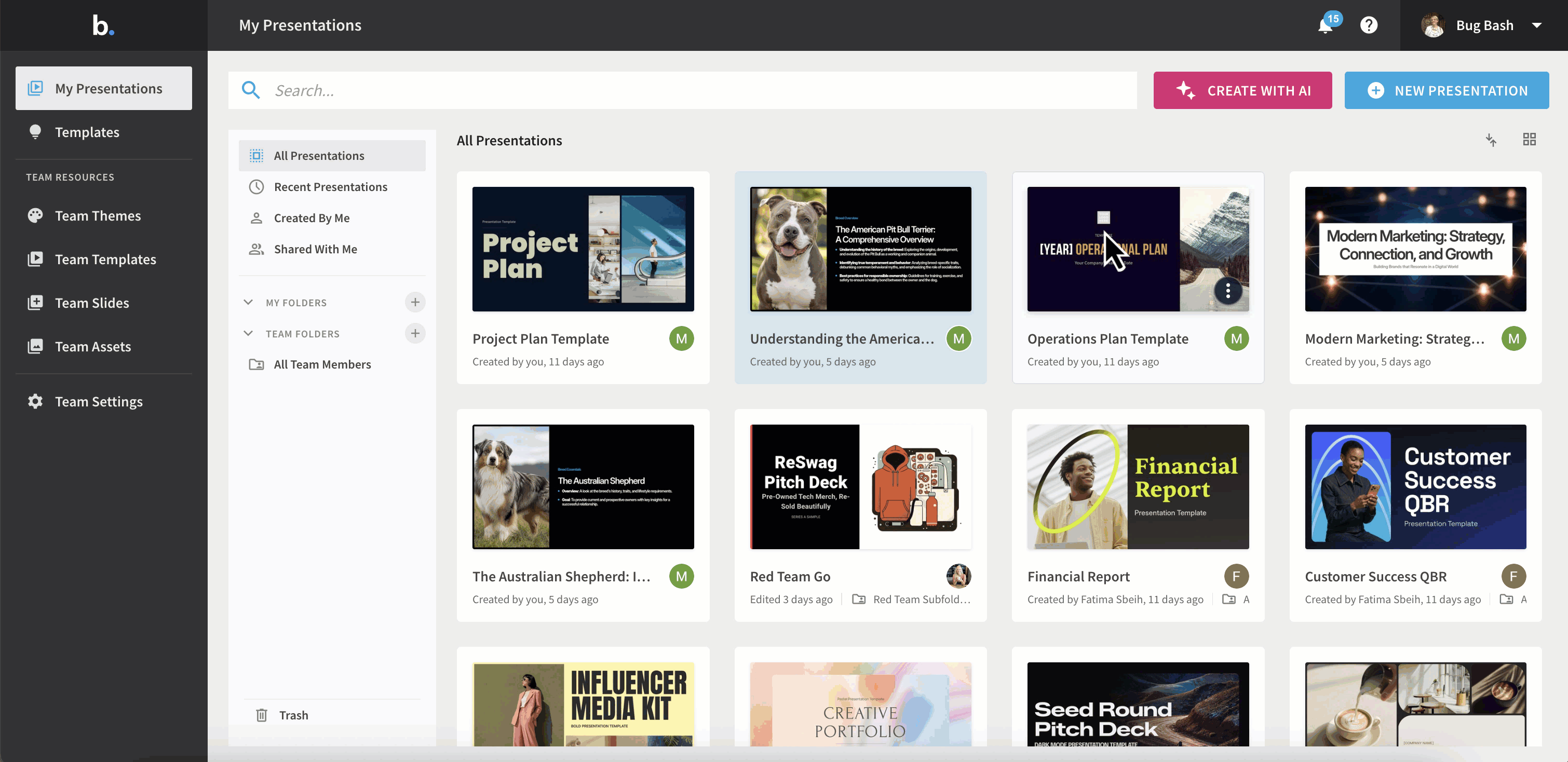The height and width of the screenshot is (762, 1568).
Task: Select the Recent Presentations filter
Action: pyautogui.click(x=332, y=187)
